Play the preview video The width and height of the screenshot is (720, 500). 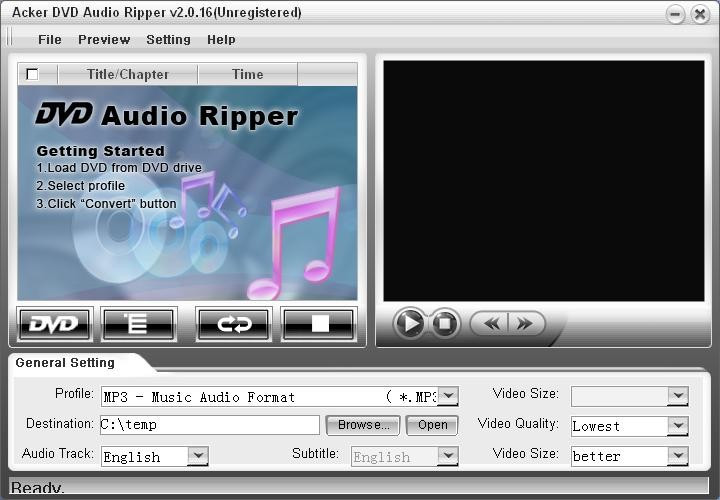point(409,323)
